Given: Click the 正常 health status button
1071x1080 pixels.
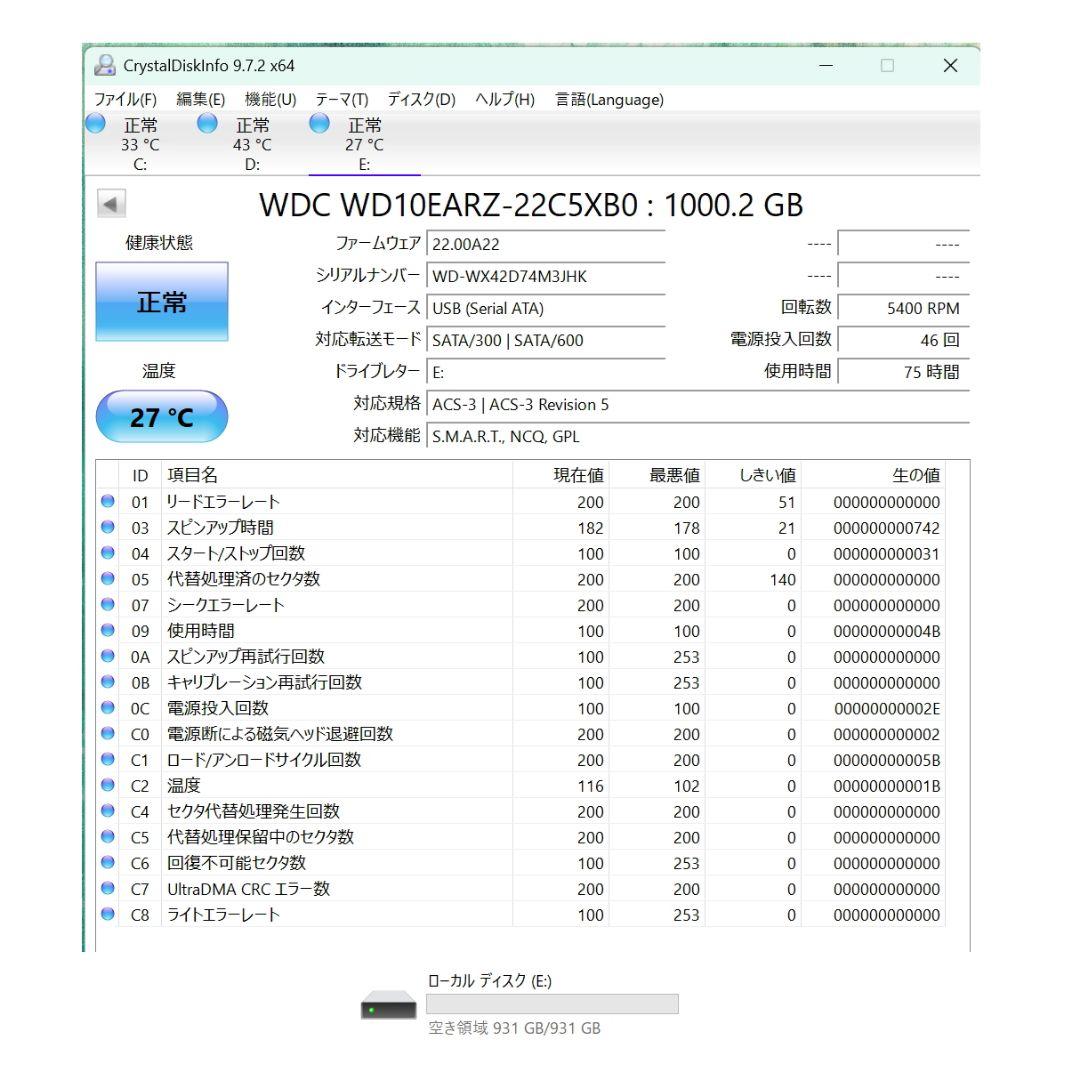Looking at the screenshot, I should coord(162,302).
